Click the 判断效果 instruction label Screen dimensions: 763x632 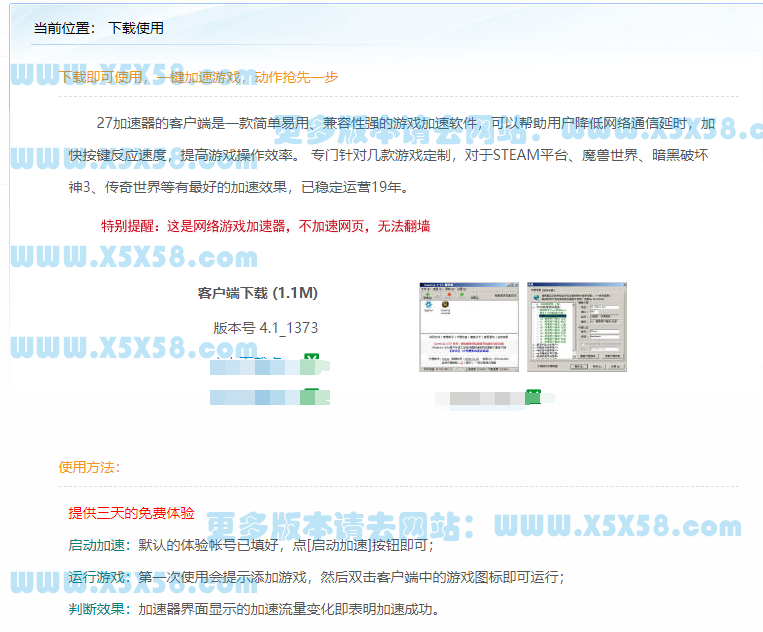pos(97,609)
